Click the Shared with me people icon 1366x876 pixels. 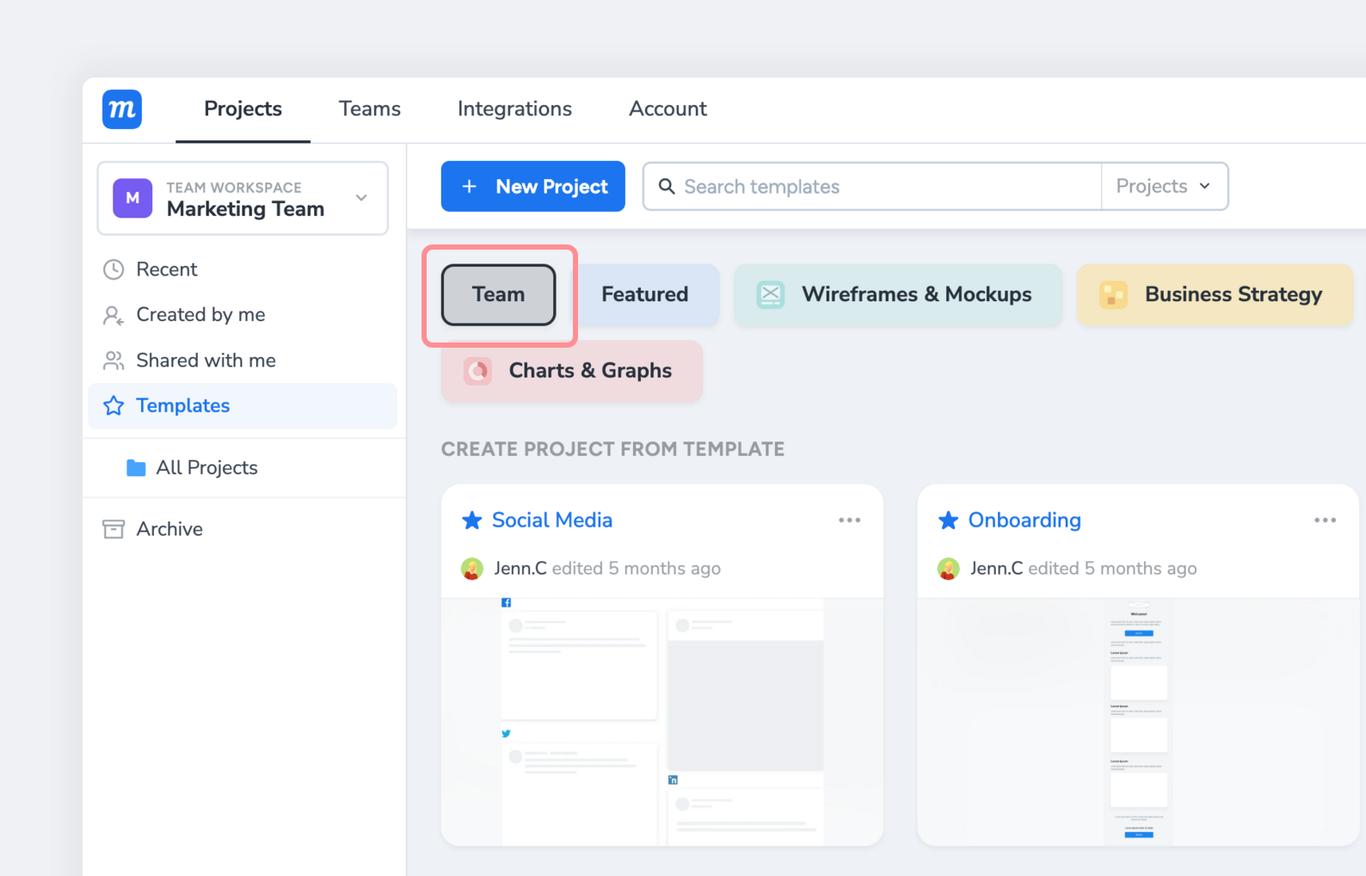[114, 360]
